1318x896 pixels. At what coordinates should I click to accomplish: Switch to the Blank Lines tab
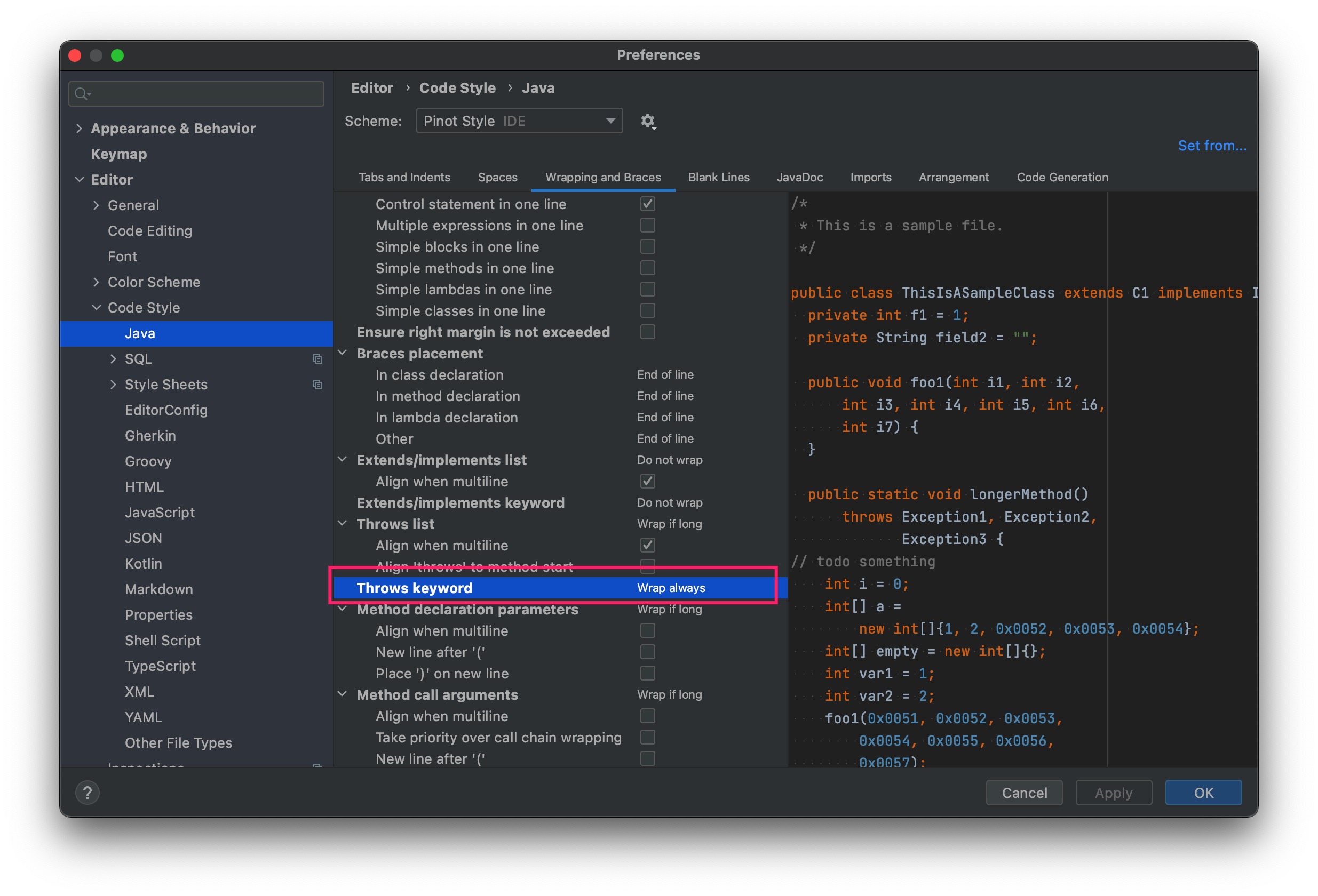tap(719, 178)
